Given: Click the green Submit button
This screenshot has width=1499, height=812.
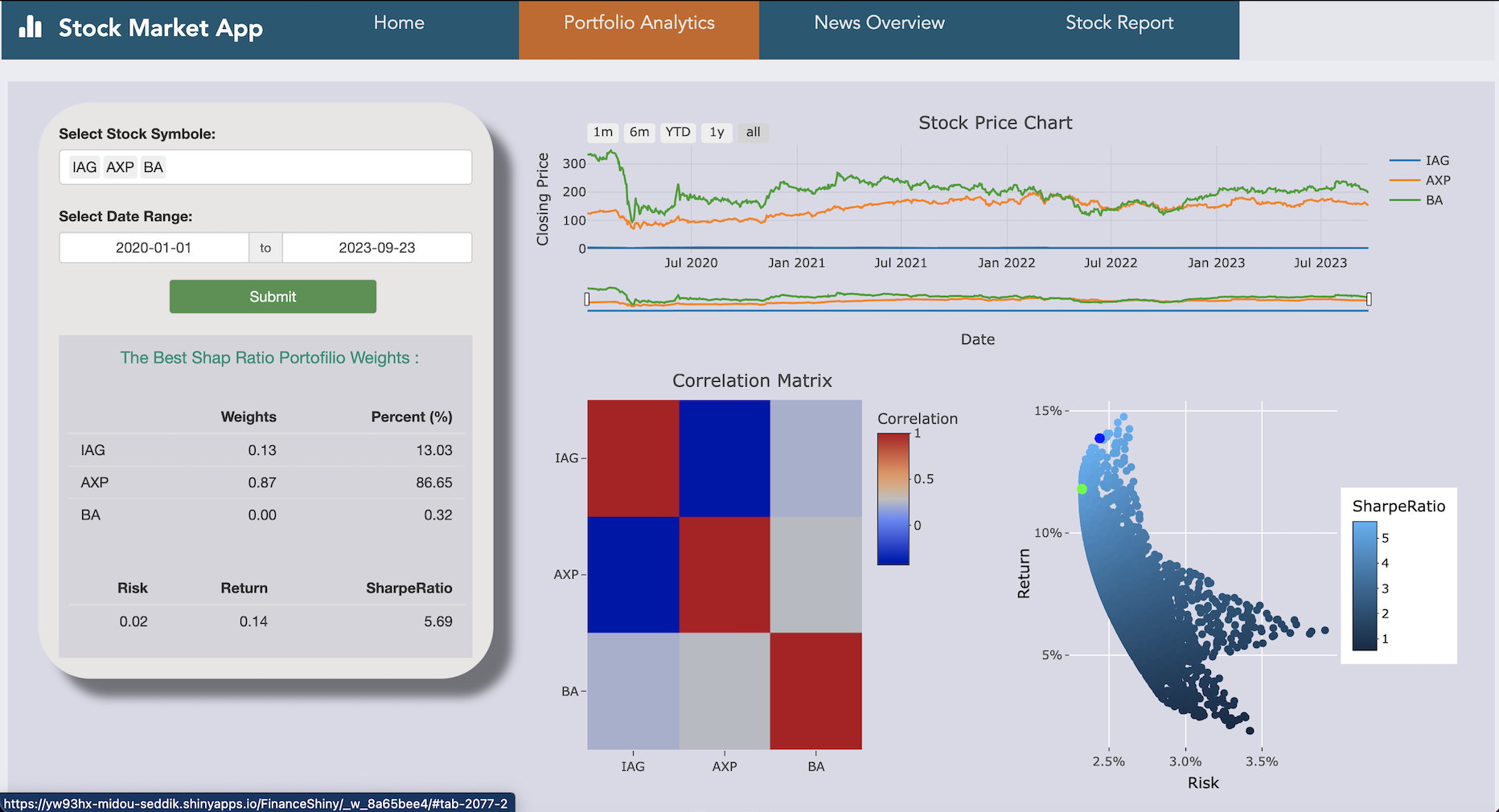Looking at the screenshot, I should (273, 297).
